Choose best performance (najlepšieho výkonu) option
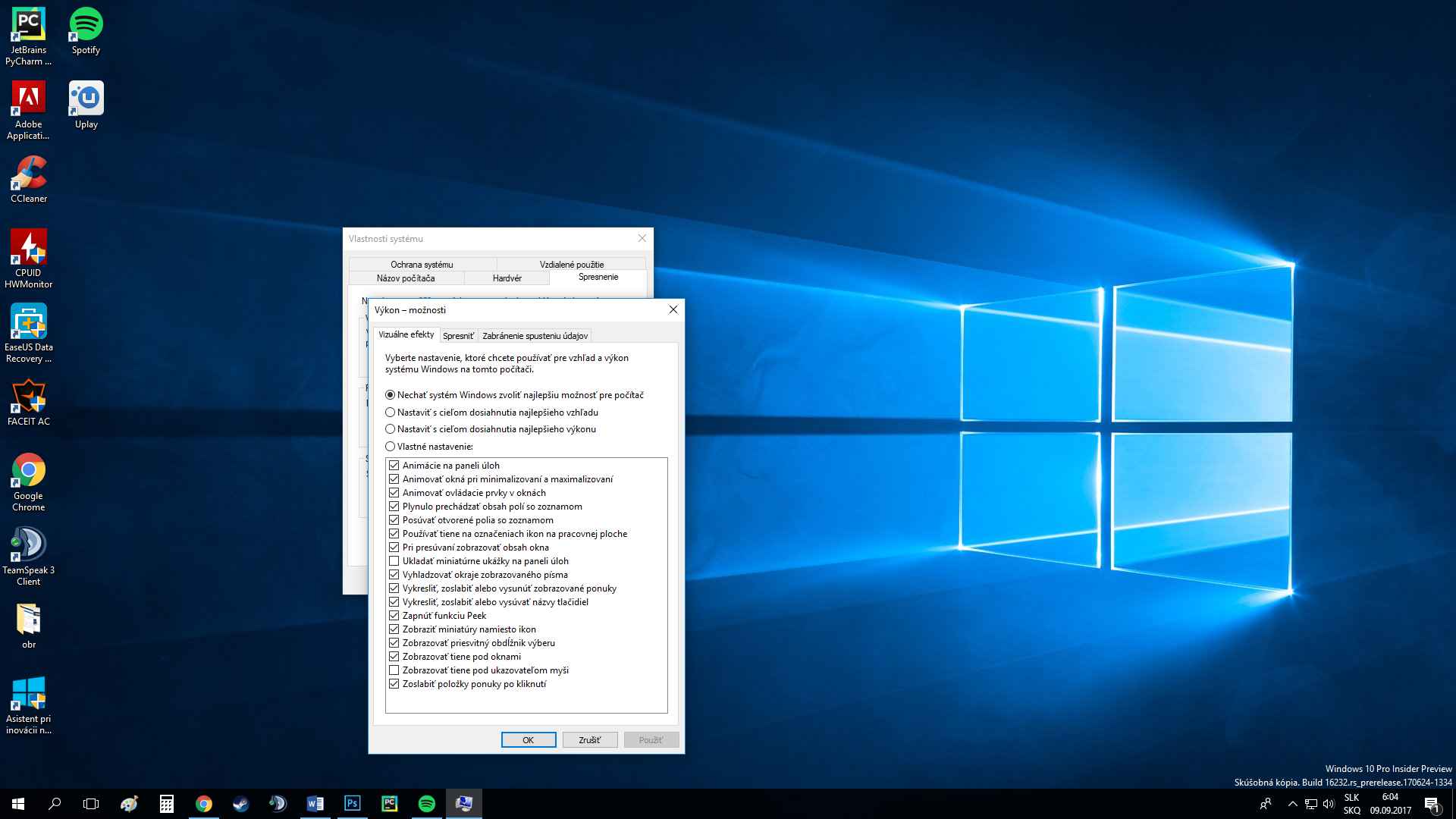1456x819 pixels. (x=391, y=429)
